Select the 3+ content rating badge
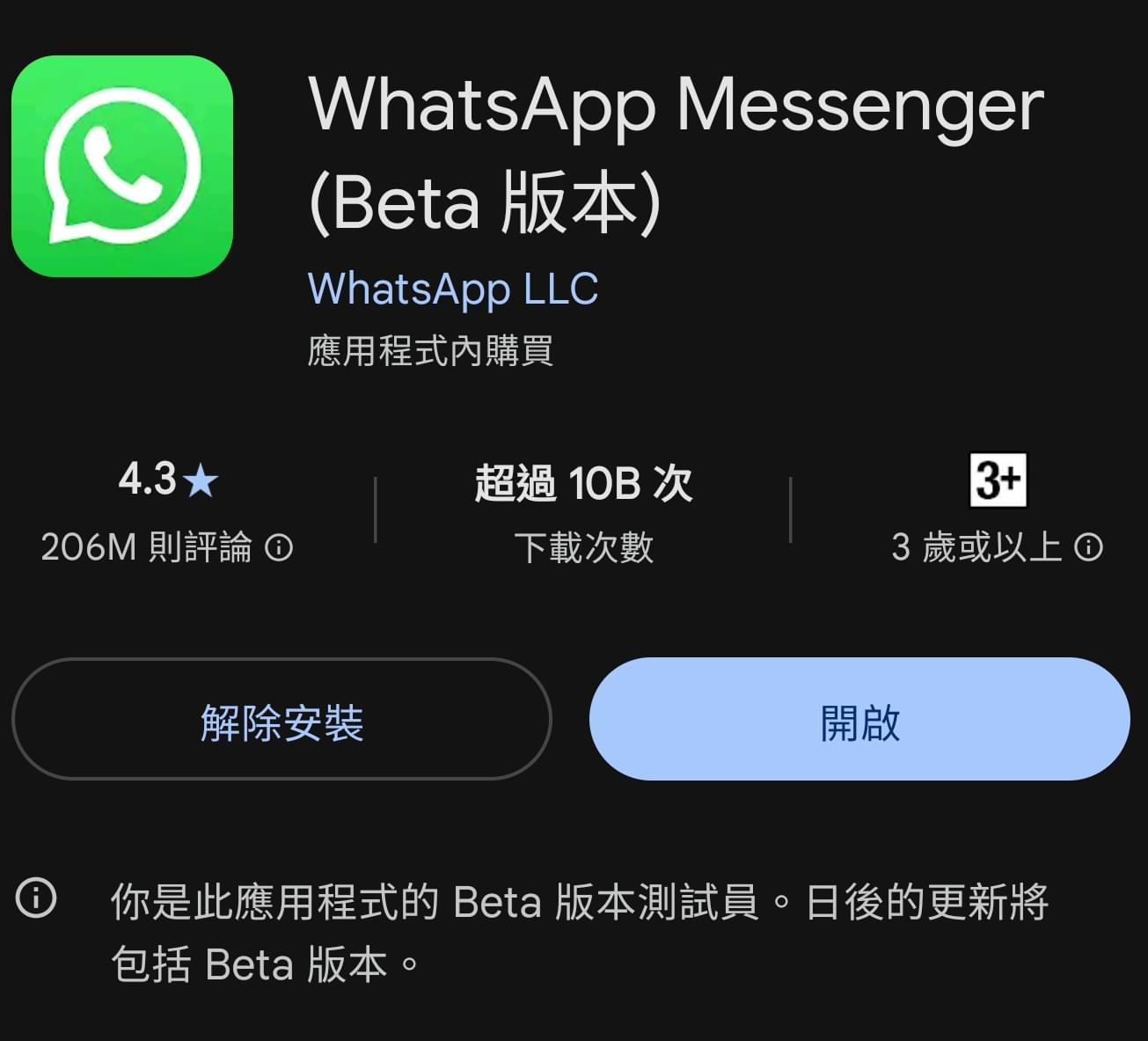 (x=998, y=480)
